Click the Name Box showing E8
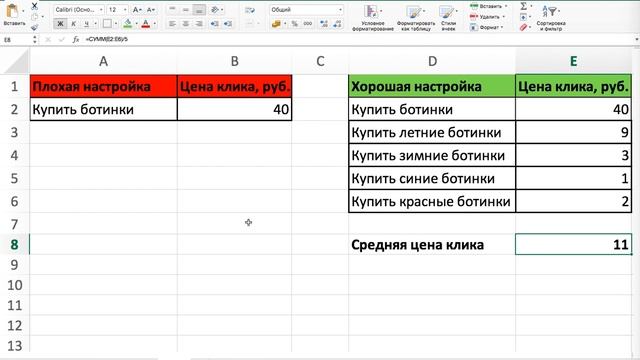This screenshot has height=360, width=640. coord(16,40)
